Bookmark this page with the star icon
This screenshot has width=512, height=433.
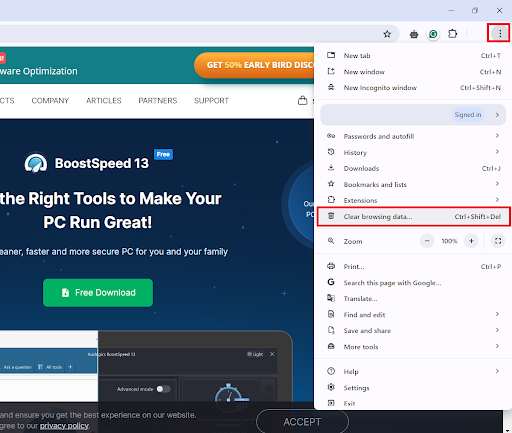(387, 34)
